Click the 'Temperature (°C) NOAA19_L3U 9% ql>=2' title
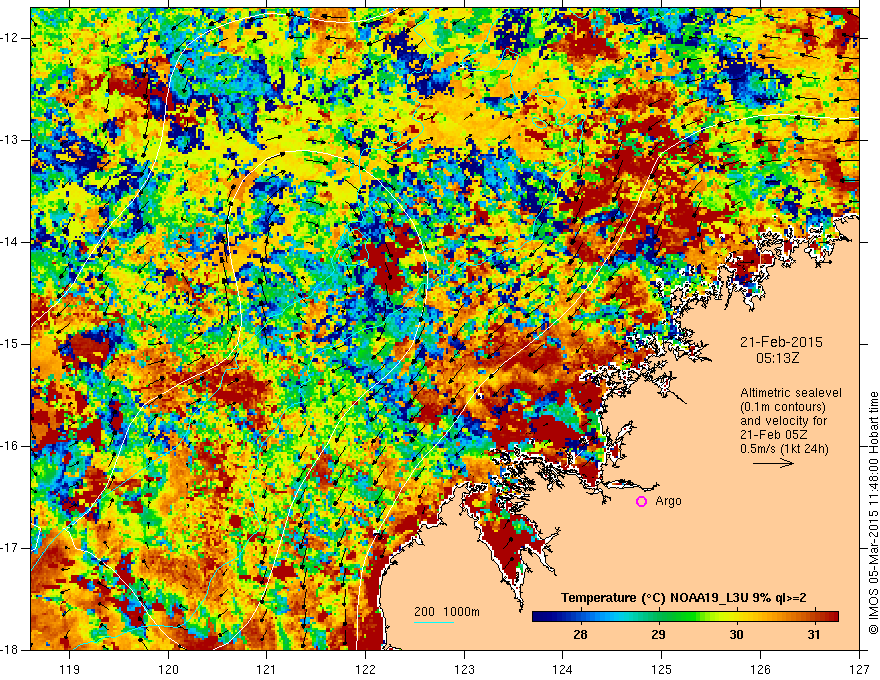Screen dimensions: 880x680 (x=684, y=598)
